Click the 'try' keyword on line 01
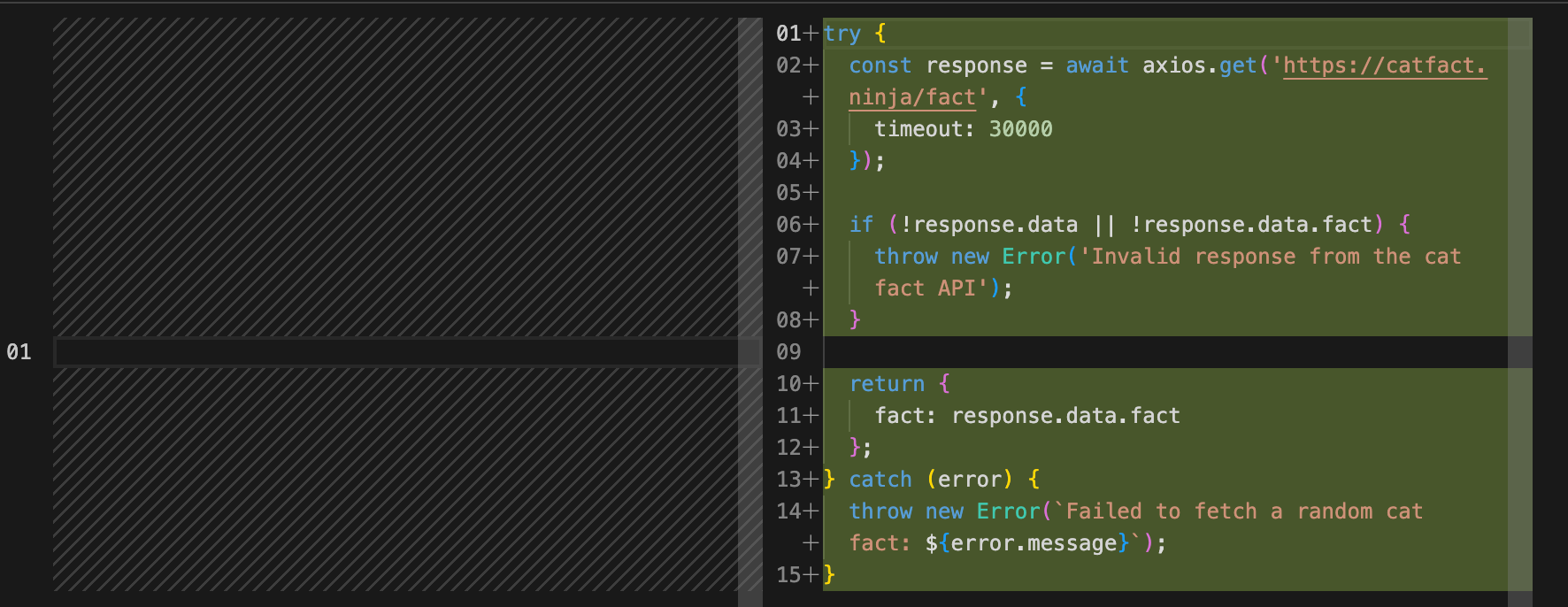The image size is (1568, 607). pos(842,34)
